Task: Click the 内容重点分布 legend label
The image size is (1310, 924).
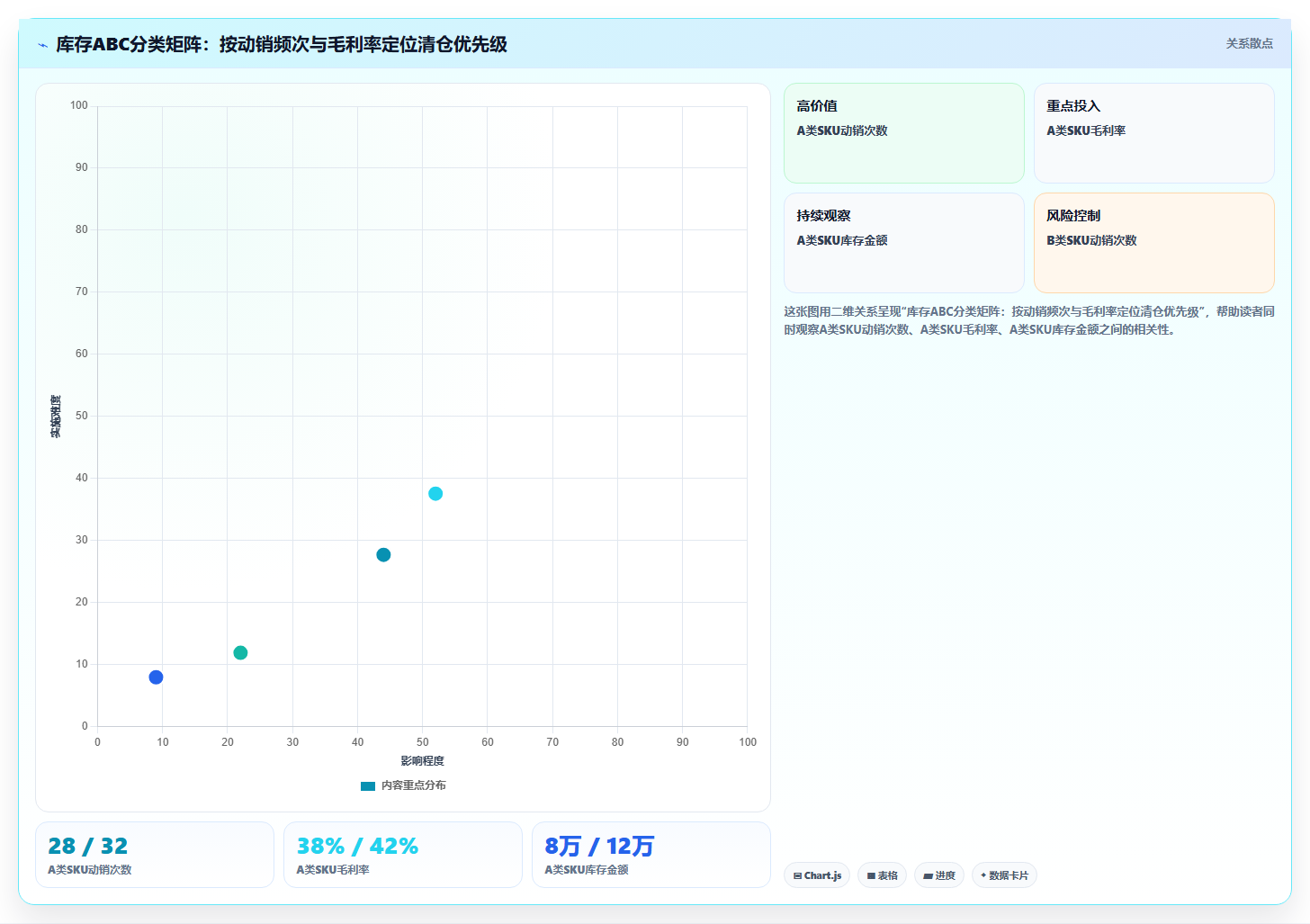Action: click(414, 785)
